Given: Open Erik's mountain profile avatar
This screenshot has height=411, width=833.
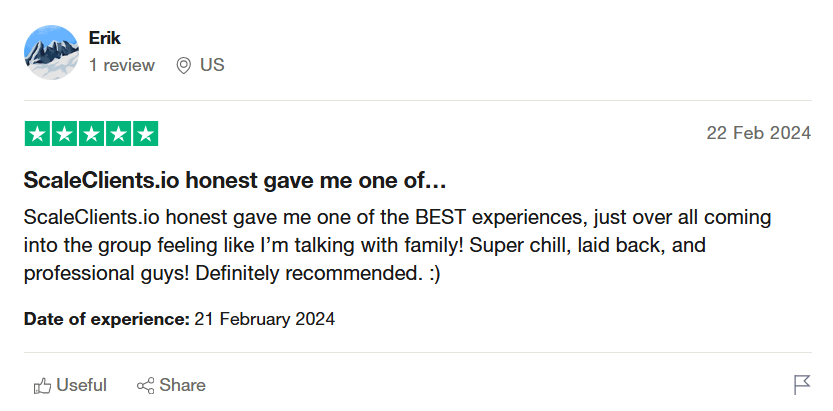Looking at the screenshot, I should coord(52,52).
